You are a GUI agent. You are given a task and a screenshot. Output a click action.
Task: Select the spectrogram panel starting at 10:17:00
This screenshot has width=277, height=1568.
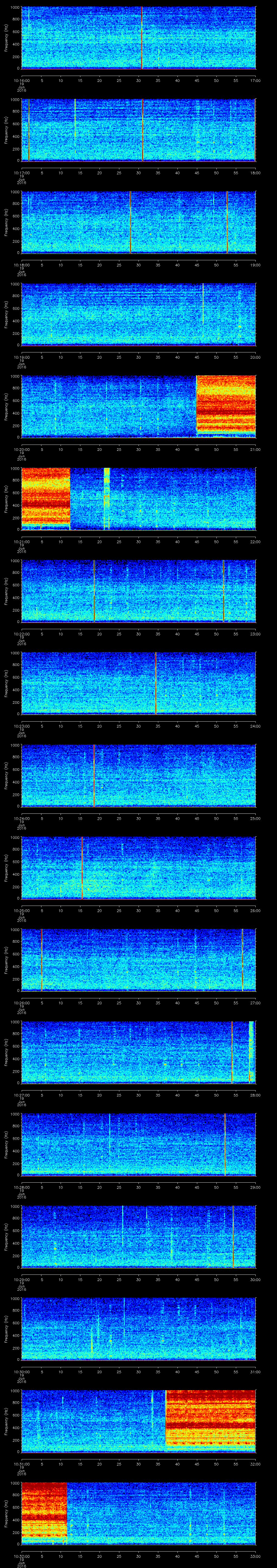[139, 130]
